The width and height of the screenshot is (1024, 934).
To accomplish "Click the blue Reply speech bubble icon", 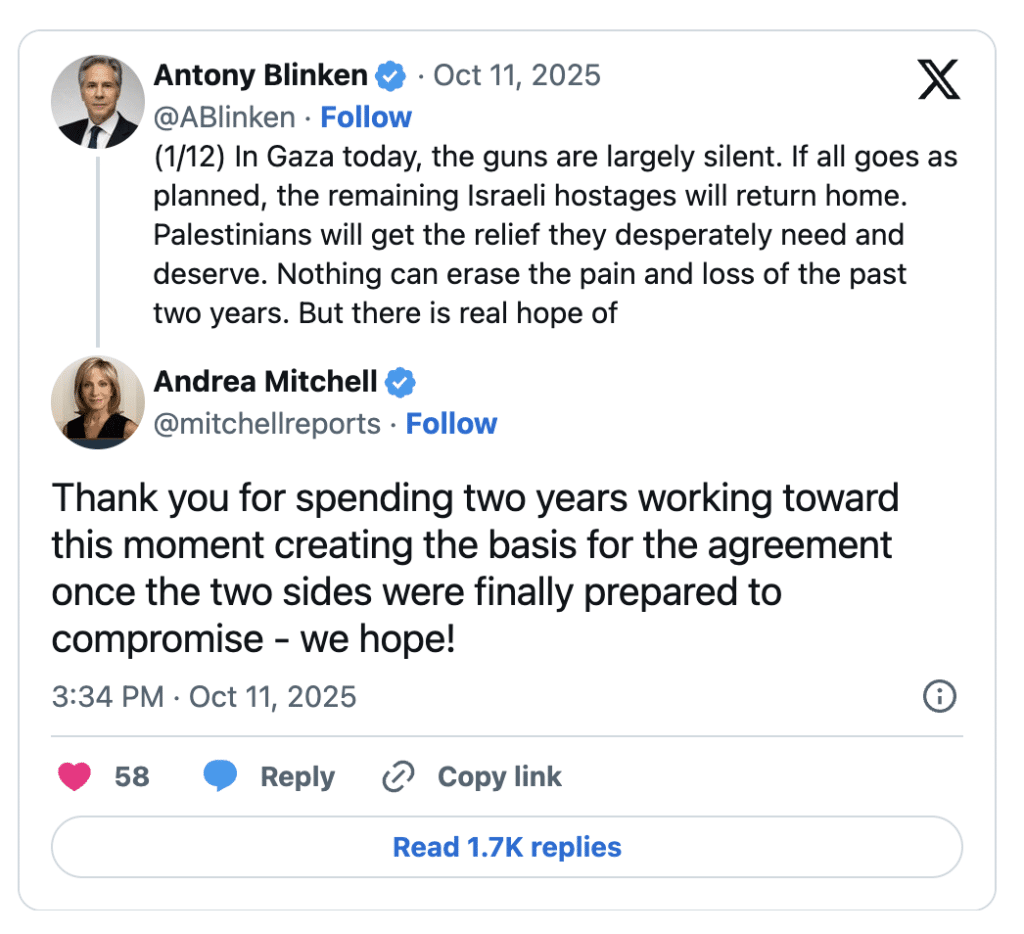I will [x=221, y=776].
